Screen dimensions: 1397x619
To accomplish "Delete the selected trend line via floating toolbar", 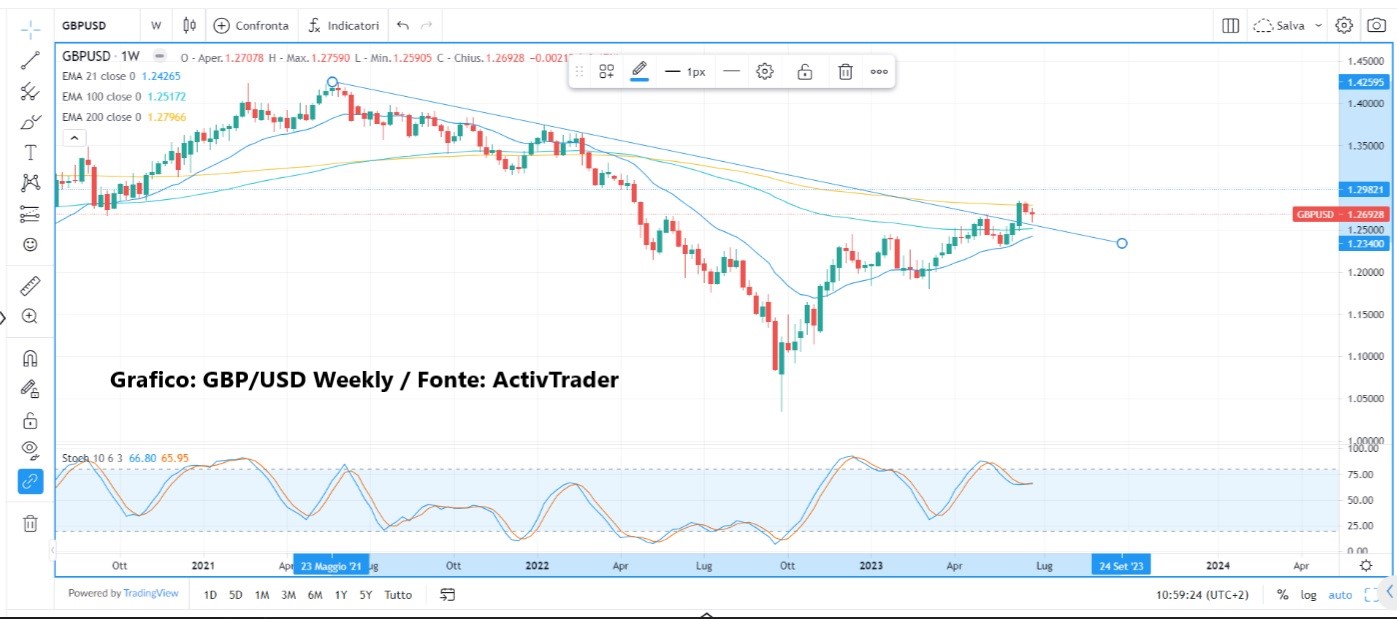I will pyautogui.click(x=845, y=71).
